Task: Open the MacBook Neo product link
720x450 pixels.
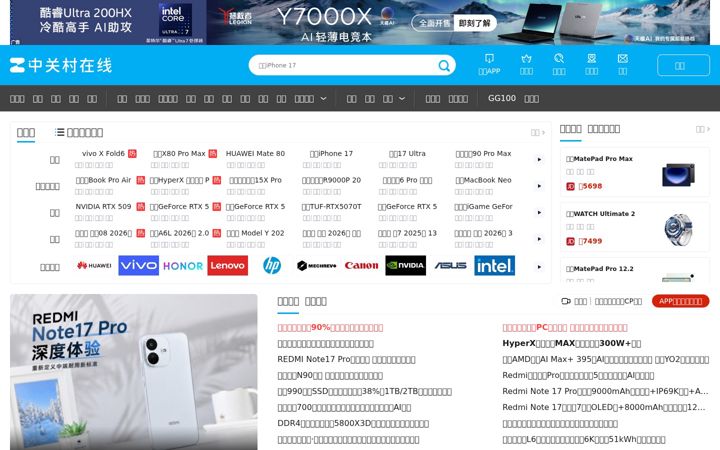Action: click(x=483, y=180)
